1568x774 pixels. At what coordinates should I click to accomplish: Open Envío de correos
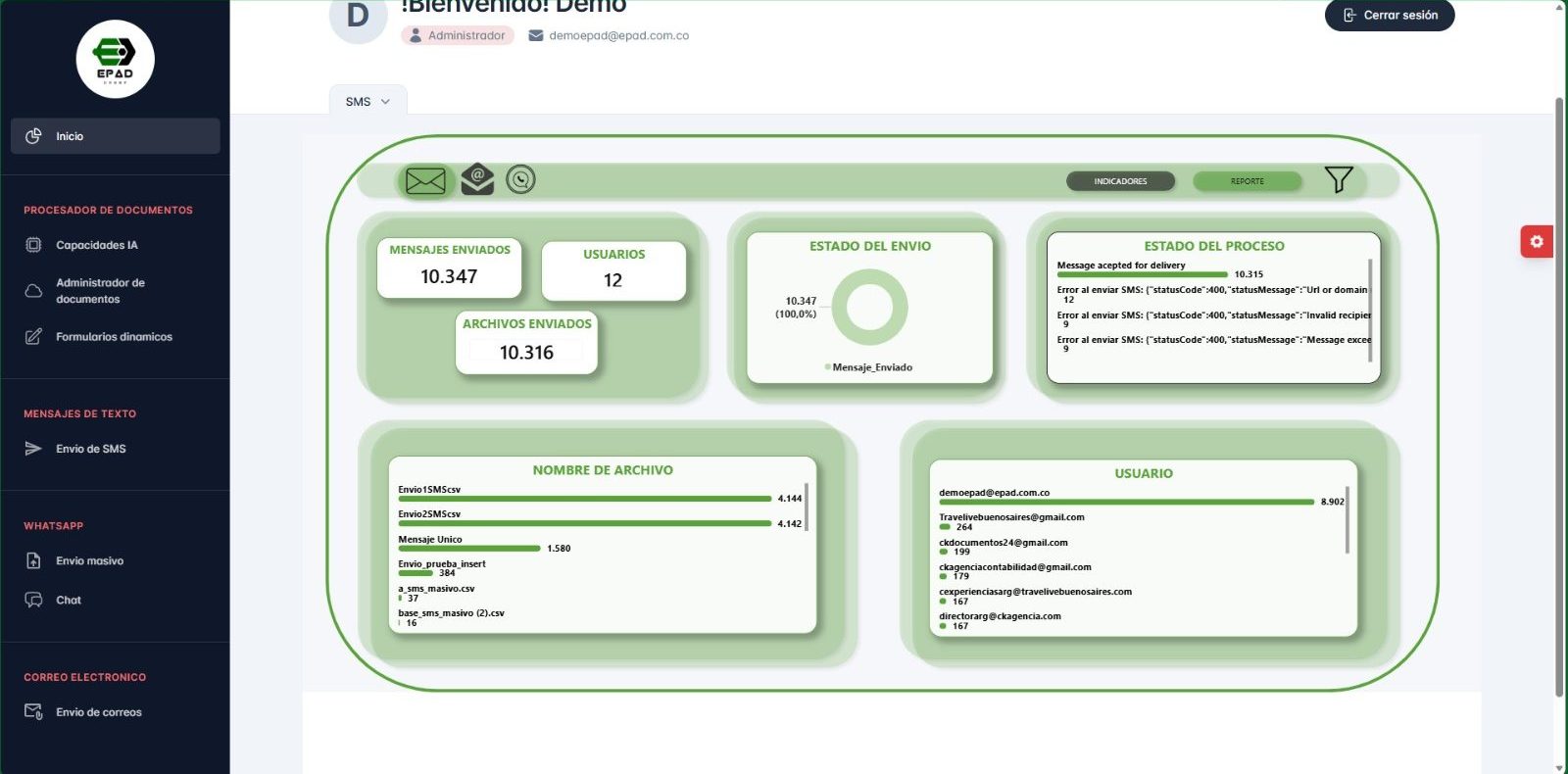[x=98, y=712]
